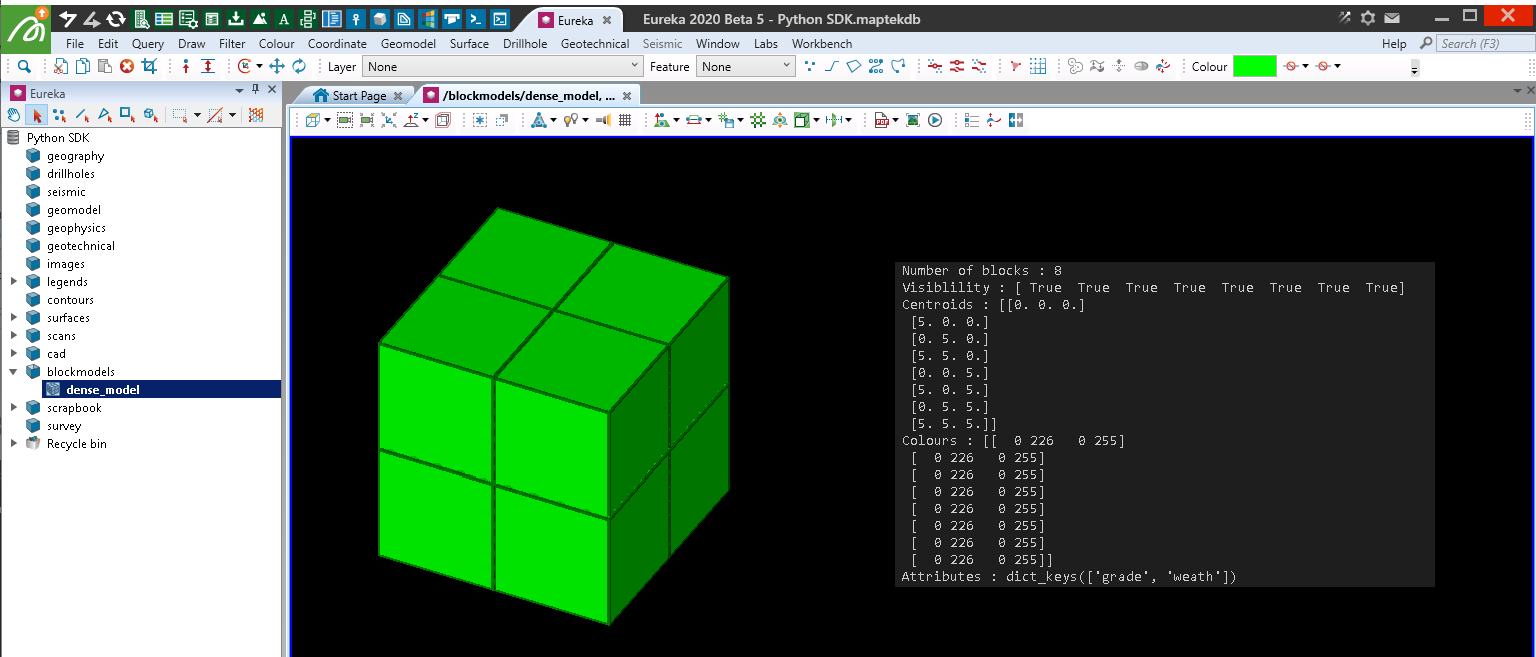Screen dimensions: 1536x657
Task: Click the crop tool icon
Action: pos(150,66)
